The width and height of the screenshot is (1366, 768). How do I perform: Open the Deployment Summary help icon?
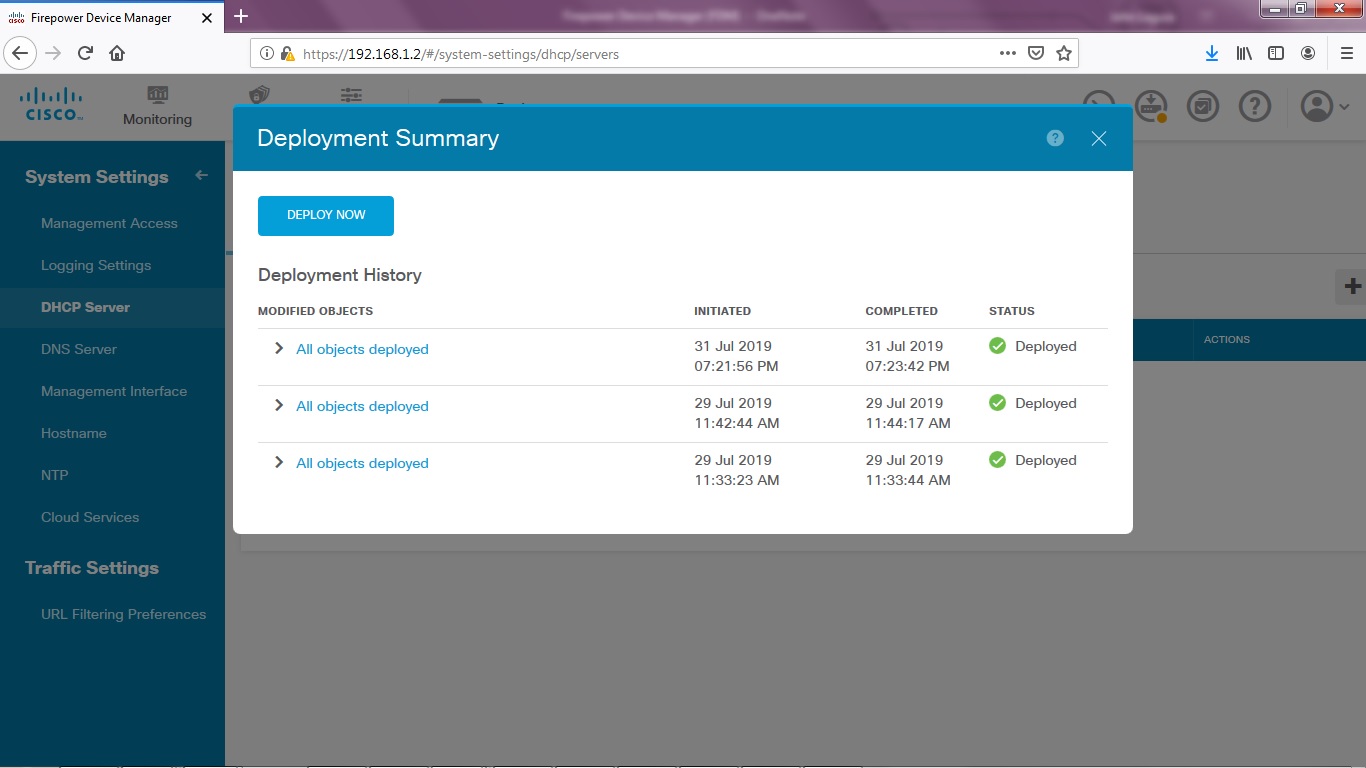click(x=1054, y=138)
